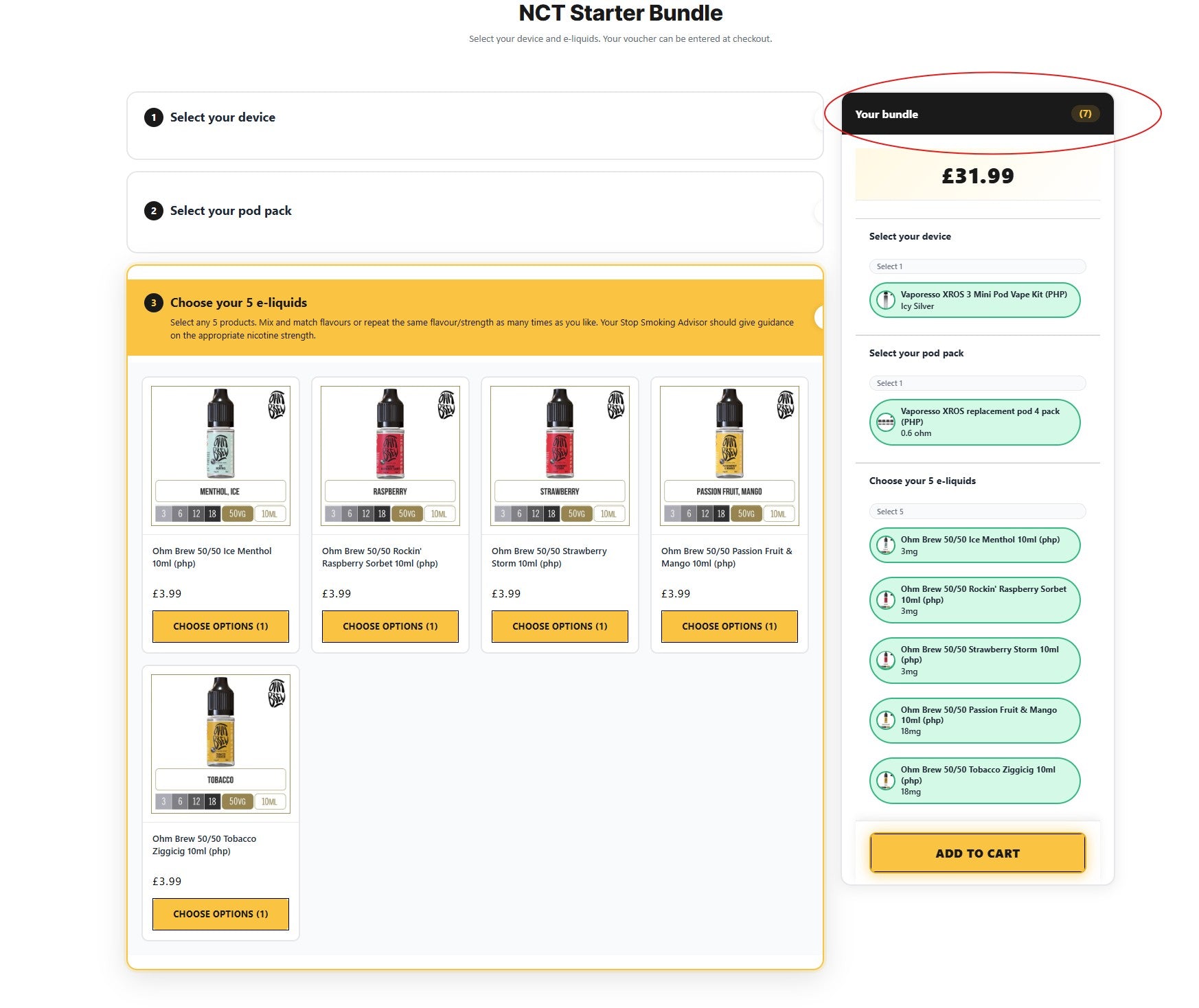Click Ice Menthol bottle icon in bundle
The width and height of the screenshot is (1199, 1008).
[x=886, y=545]
